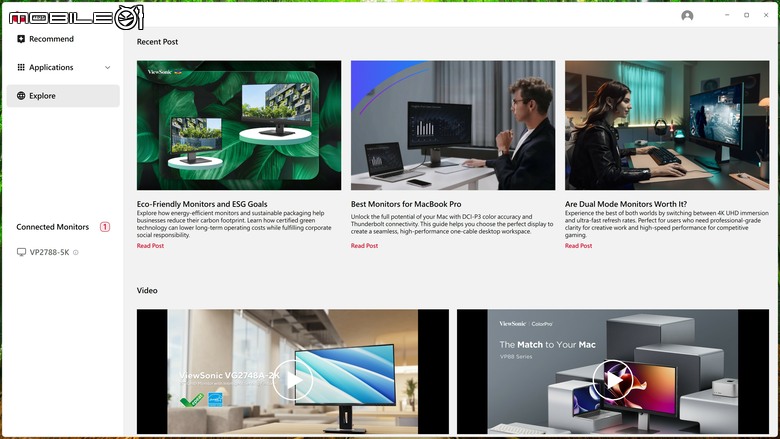The image size is (780, 439).
Task: Click the Are Dual Mode Monitors Worth It title
Action: [x=626, y=204]
